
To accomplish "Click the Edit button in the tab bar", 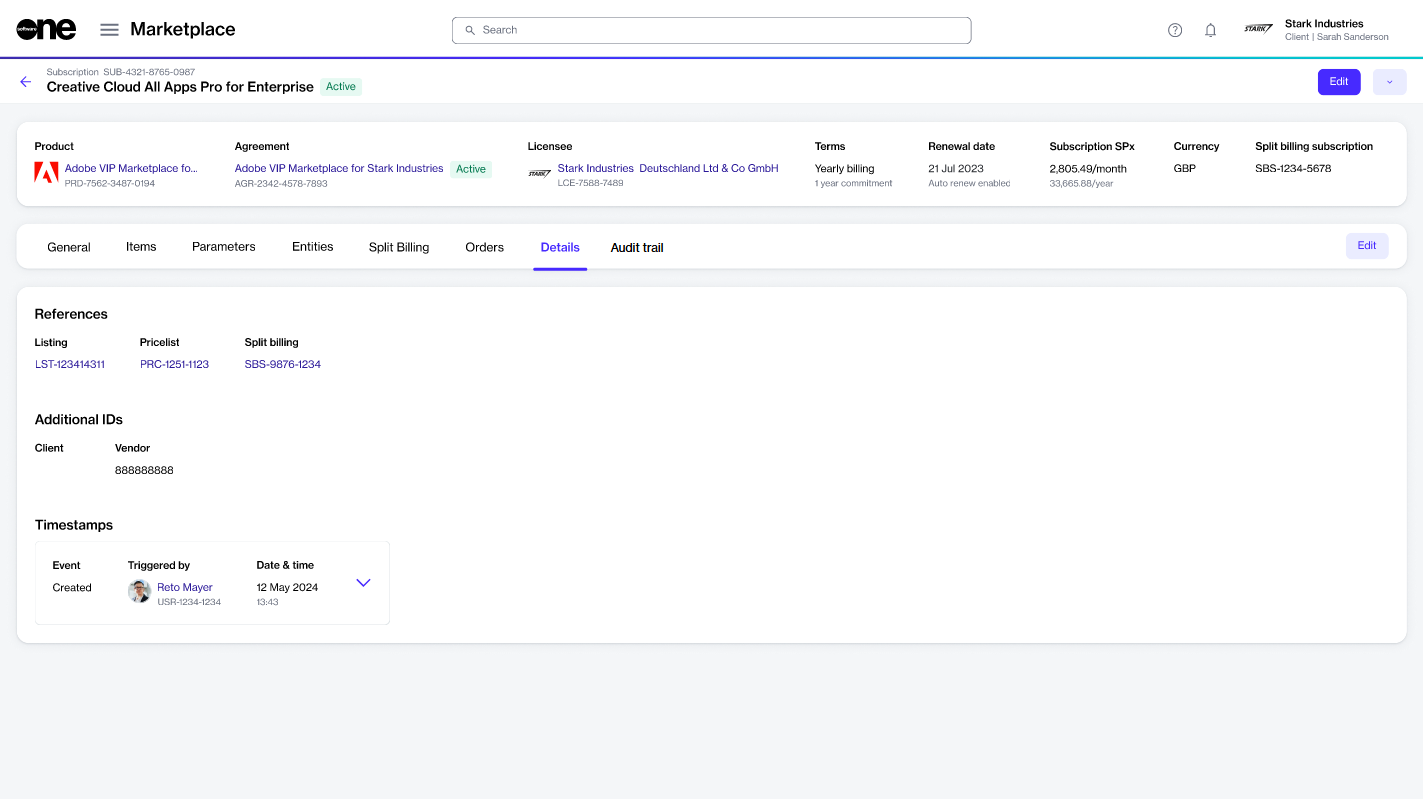I will pos(1366,246).
